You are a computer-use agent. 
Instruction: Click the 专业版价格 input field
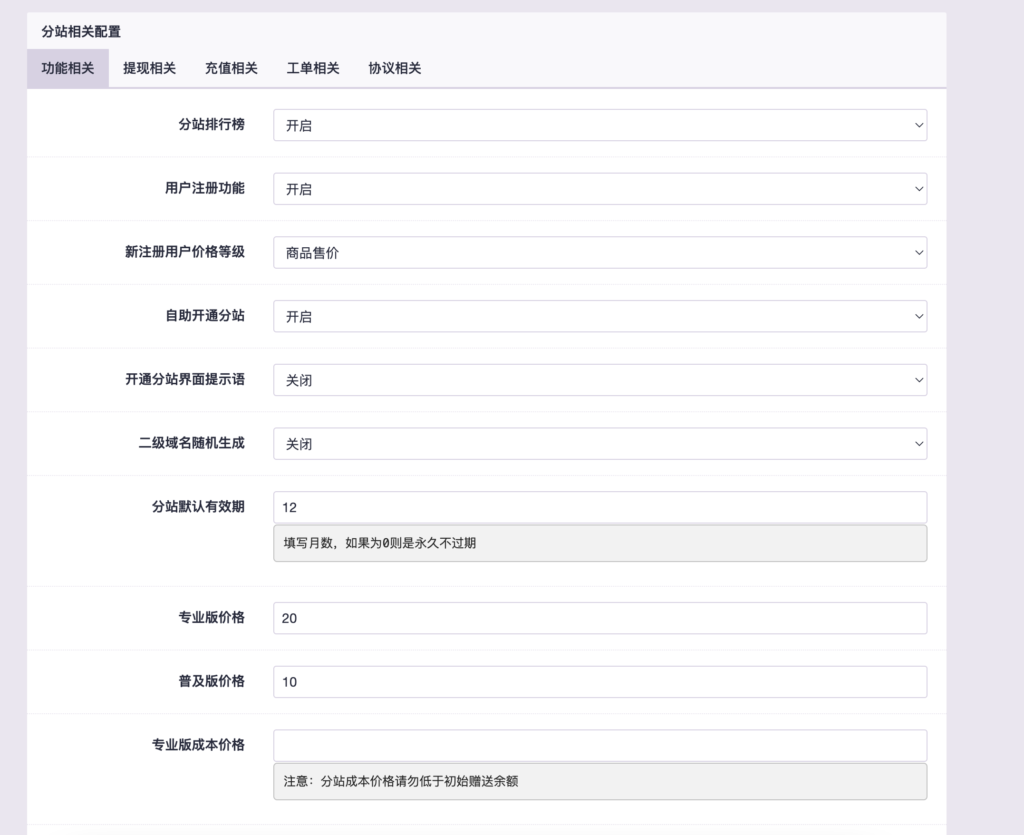[x=600, y=618]
